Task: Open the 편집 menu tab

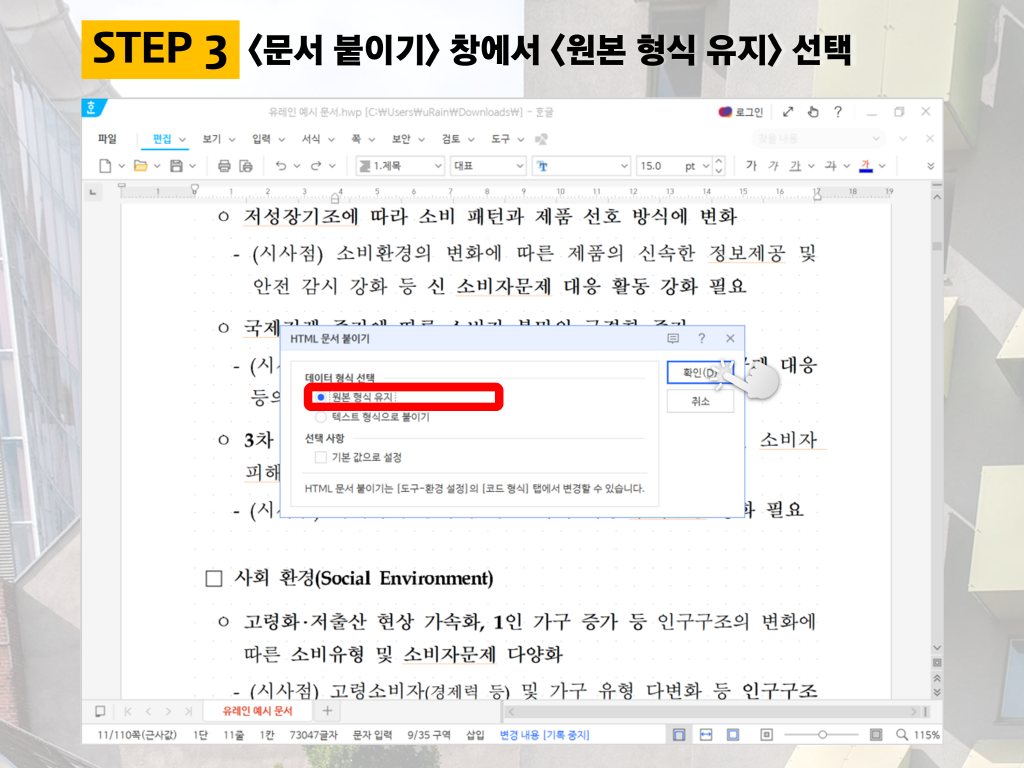Action: [162, 138]
